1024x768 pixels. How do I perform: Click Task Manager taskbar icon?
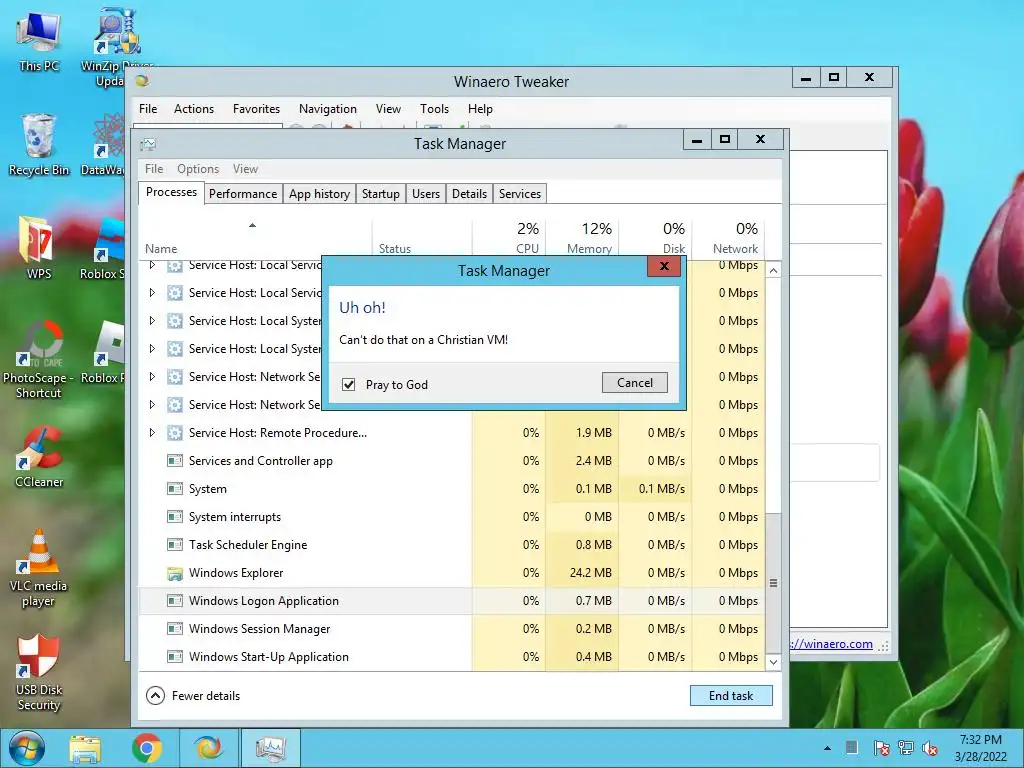point(270,748)
